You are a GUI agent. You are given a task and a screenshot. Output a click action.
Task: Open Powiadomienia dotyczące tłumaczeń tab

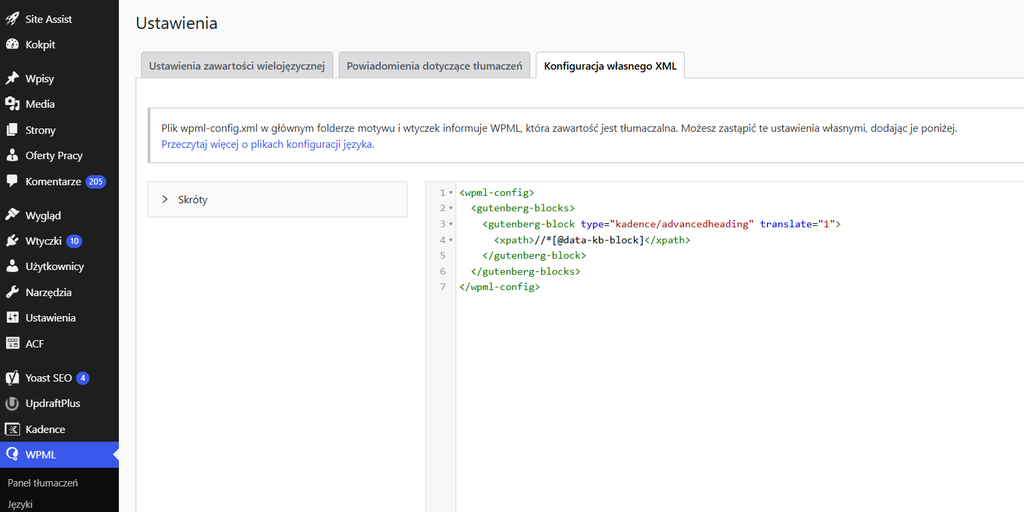pyautogui.click(x=434, y=65)
